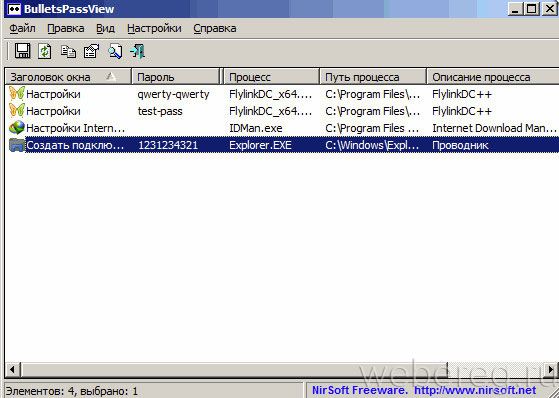
Task: Click the horizontal scrollbar right arrow
Action: tap(552, 369)
